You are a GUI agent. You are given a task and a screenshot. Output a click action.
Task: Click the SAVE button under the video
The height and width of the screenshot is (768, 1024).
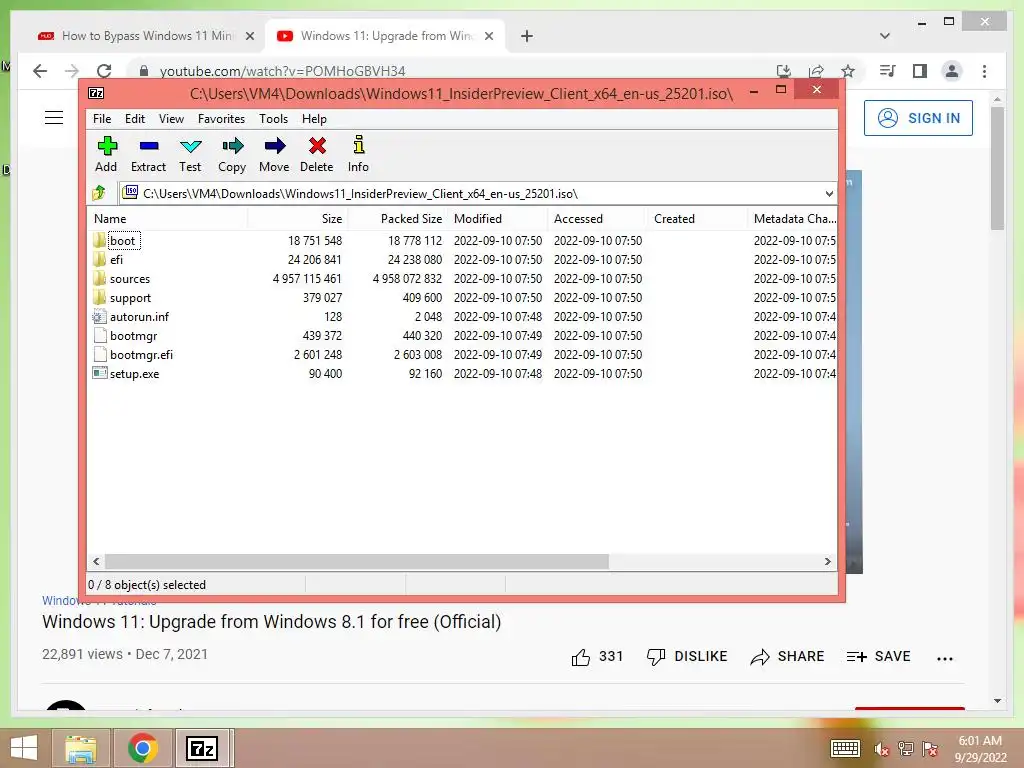[x=878, y=656]
